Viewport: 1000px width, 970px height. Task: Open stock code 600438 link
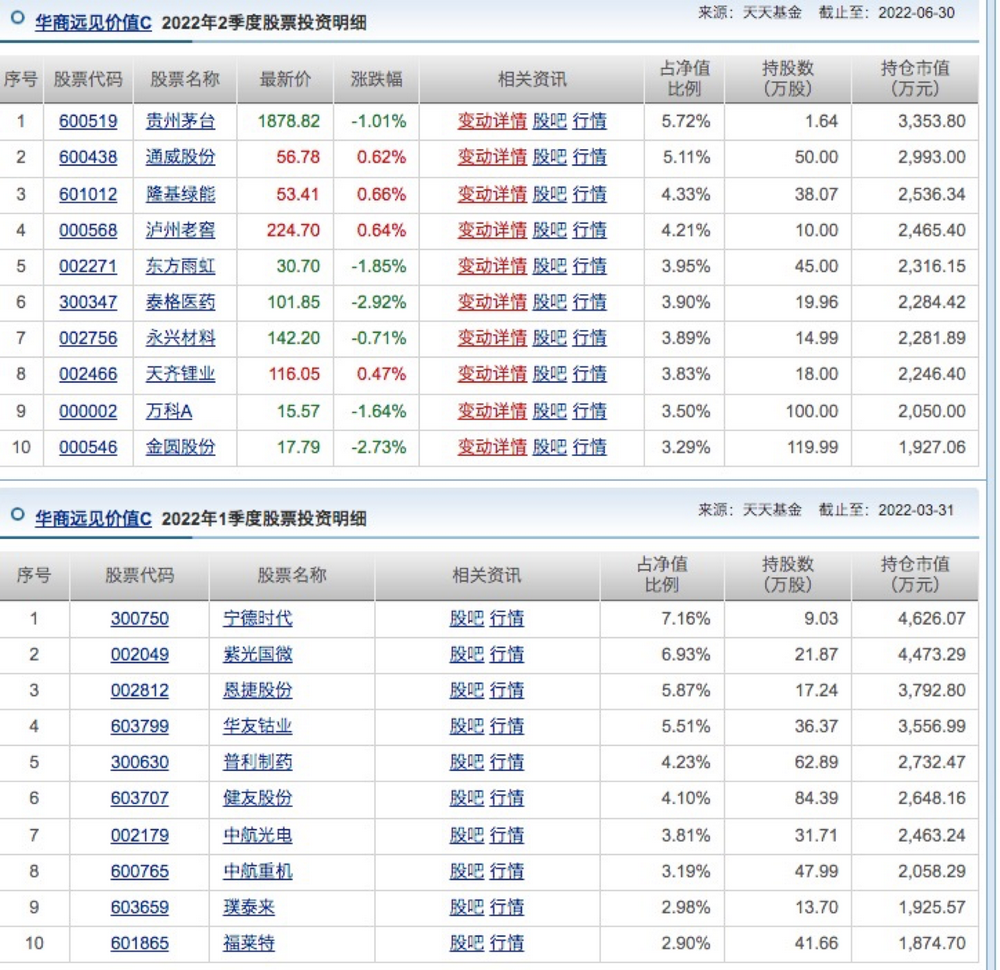pos(88,157)
